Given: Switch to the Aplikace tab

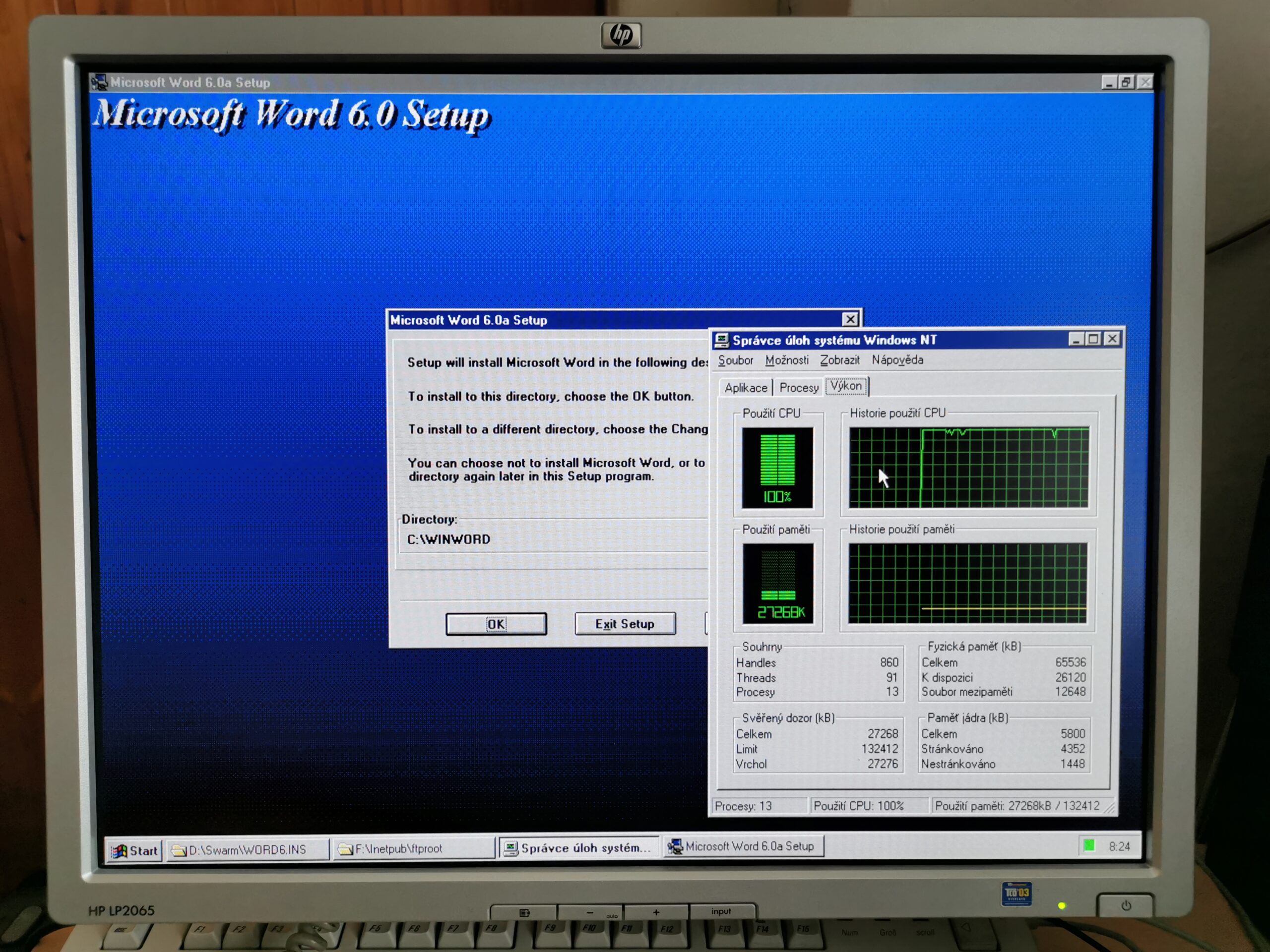Looking at the screenshot, I should (x=746, y=388).
